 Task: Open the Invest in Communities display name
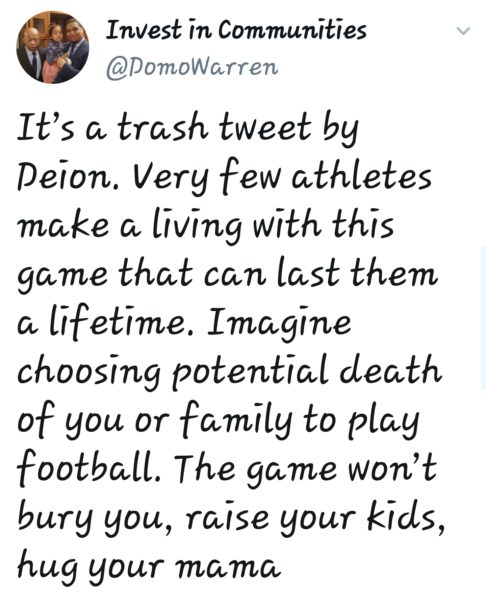(x=236, y=30)
